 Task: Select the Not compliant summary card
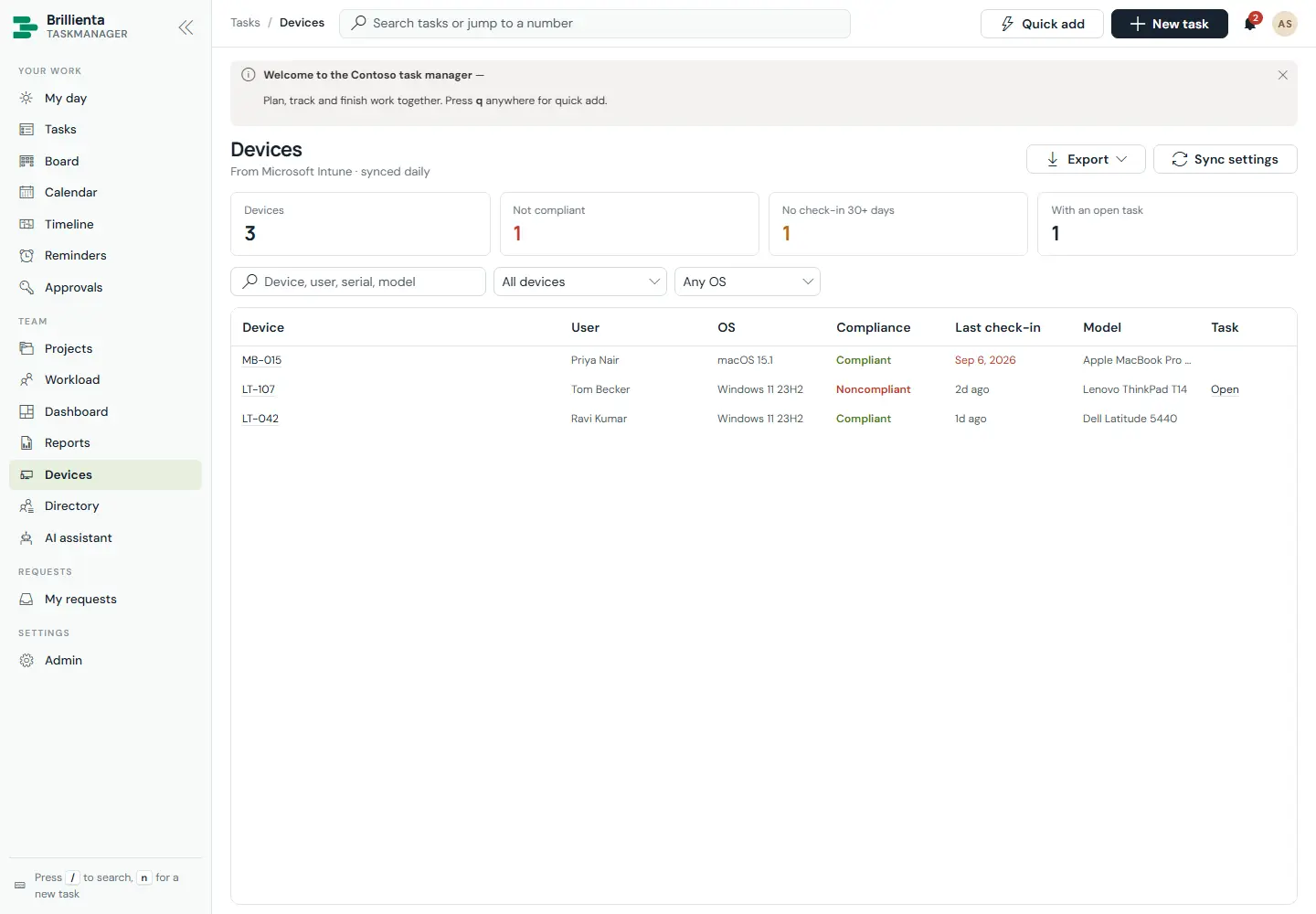coord(630,224)
